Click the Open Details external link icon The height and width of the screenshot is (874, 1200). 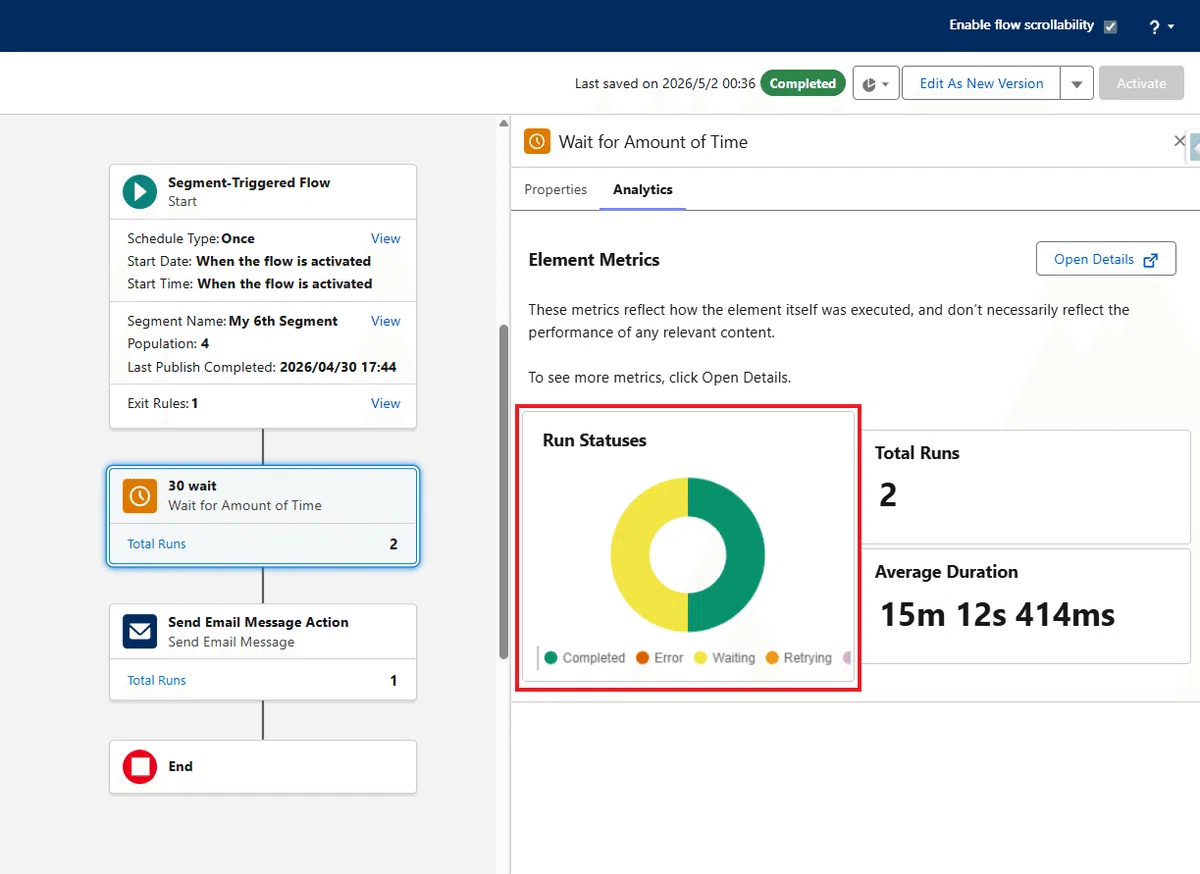pyautogui.click(x=1151, y=259)
